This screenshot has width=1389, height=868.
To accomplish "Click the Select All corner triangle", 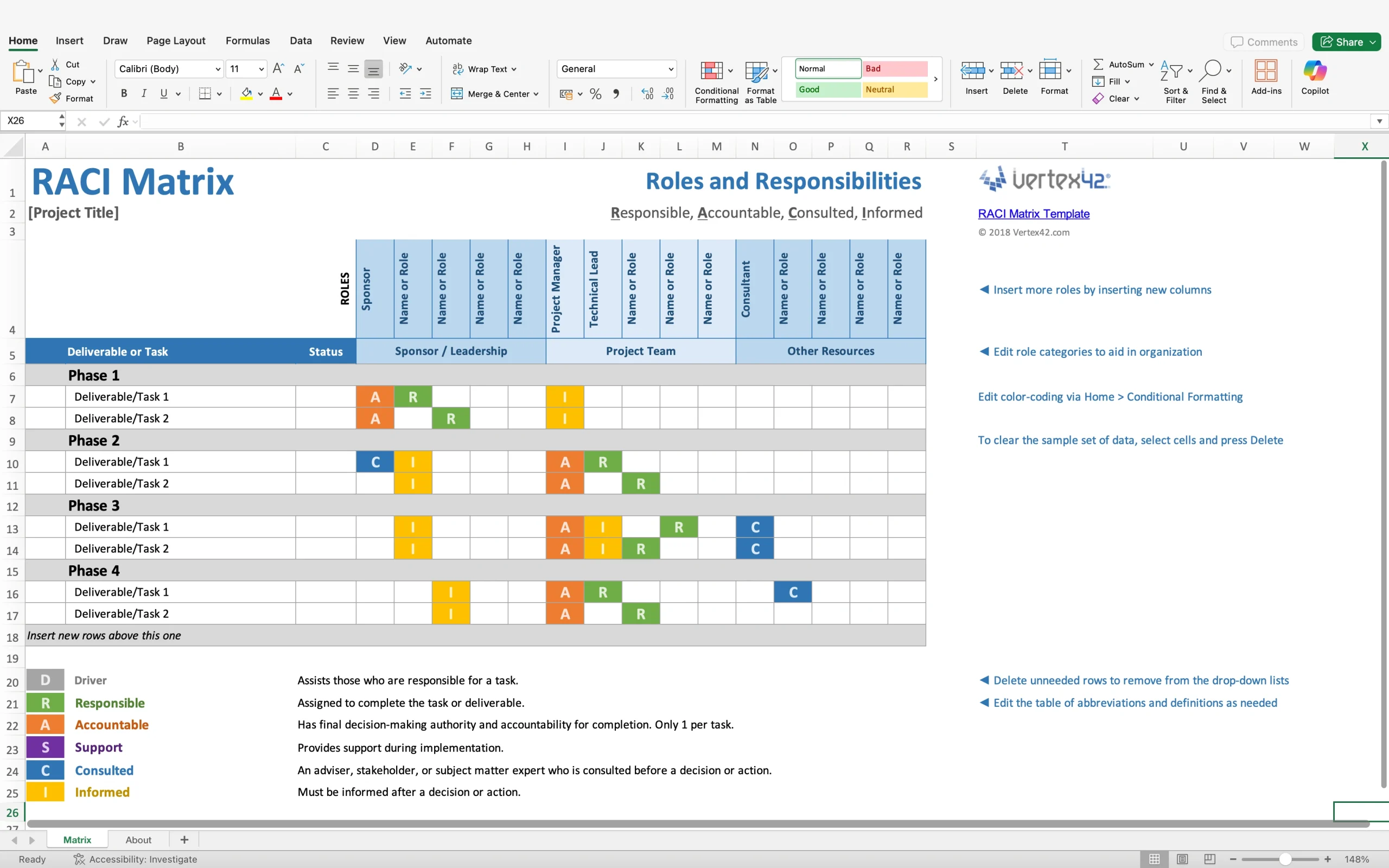I will [12, 146].
